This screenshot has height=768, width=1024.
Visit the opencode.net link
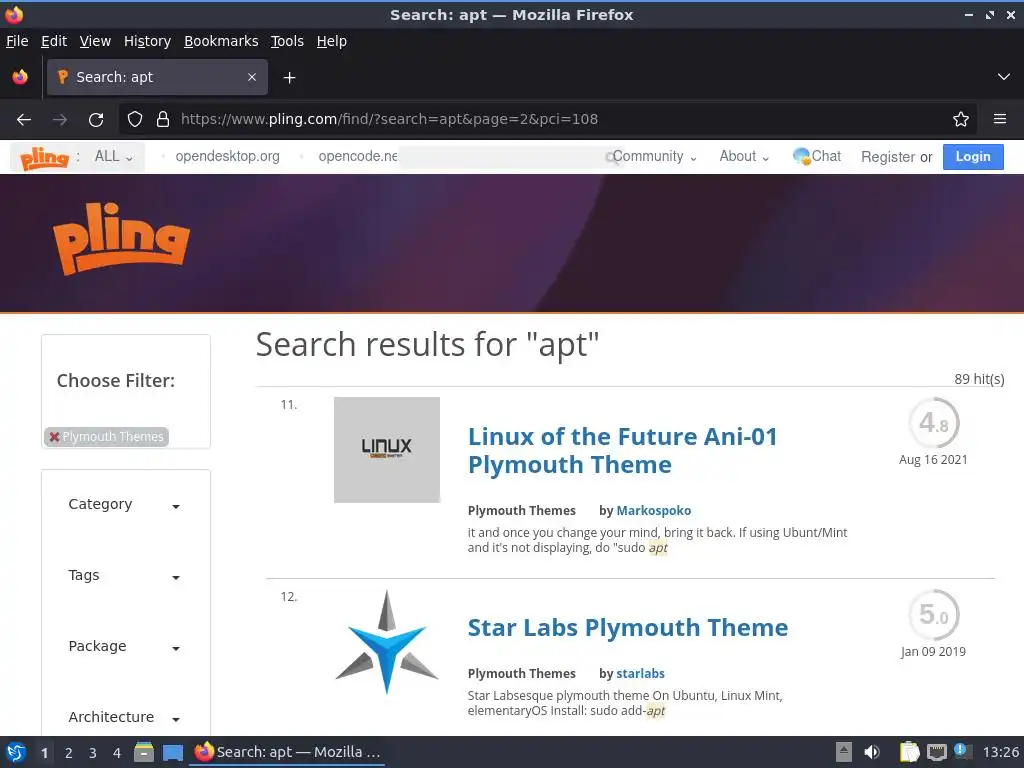coord(357,157)
